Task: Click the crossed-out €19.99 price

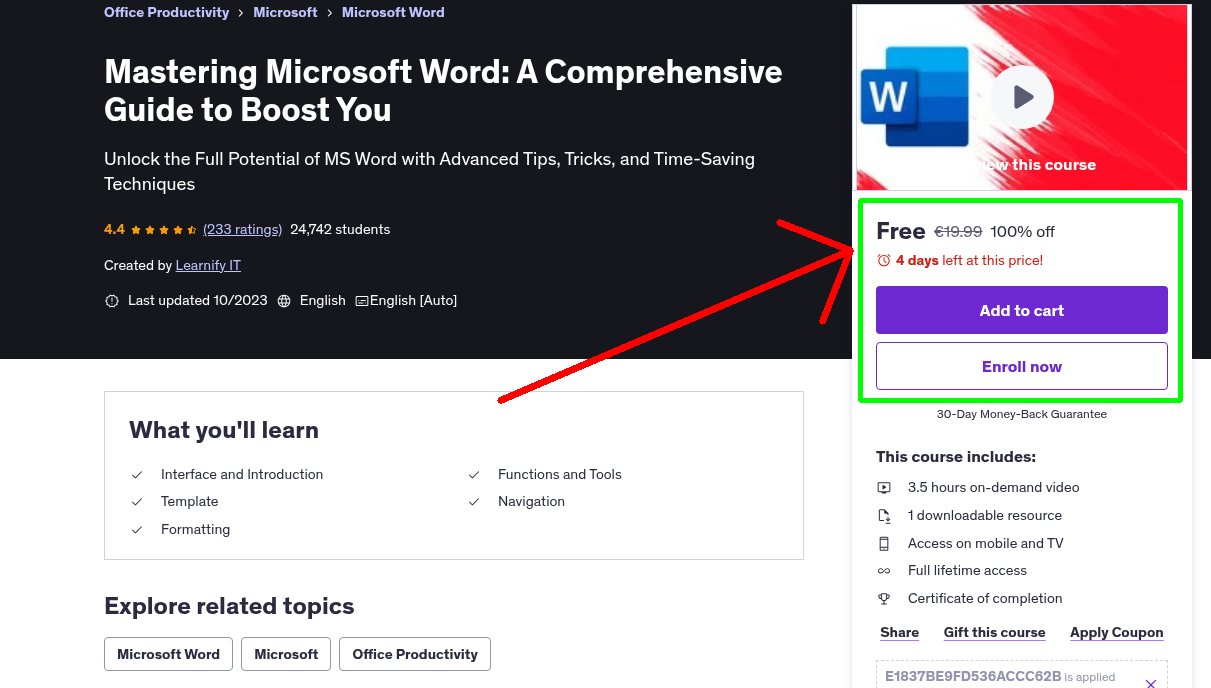Action: coord(958,232)
